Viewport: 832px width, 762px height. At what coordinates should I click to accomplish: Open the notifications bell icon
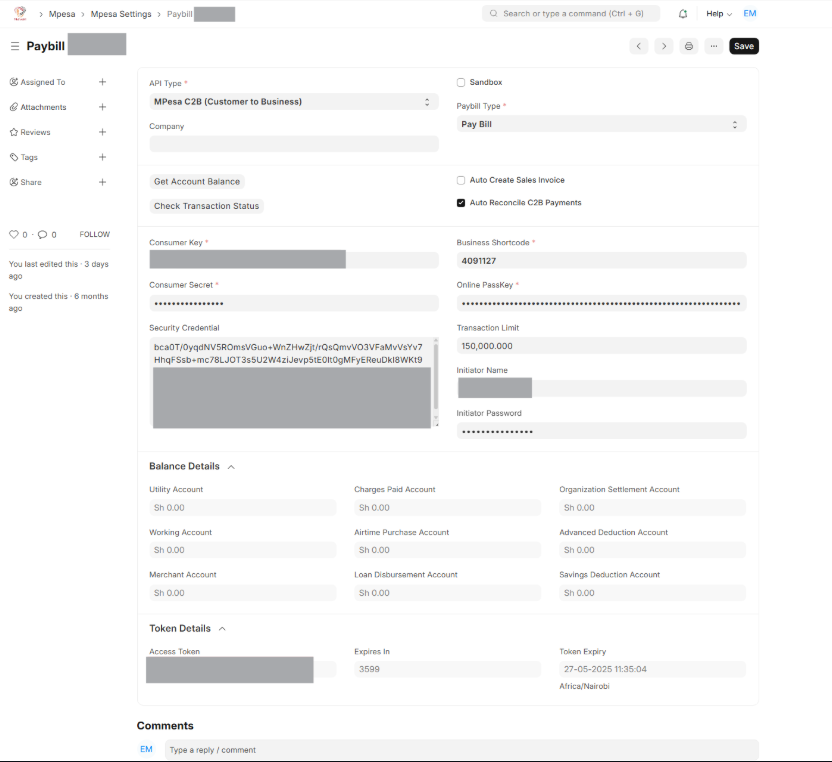683,14
